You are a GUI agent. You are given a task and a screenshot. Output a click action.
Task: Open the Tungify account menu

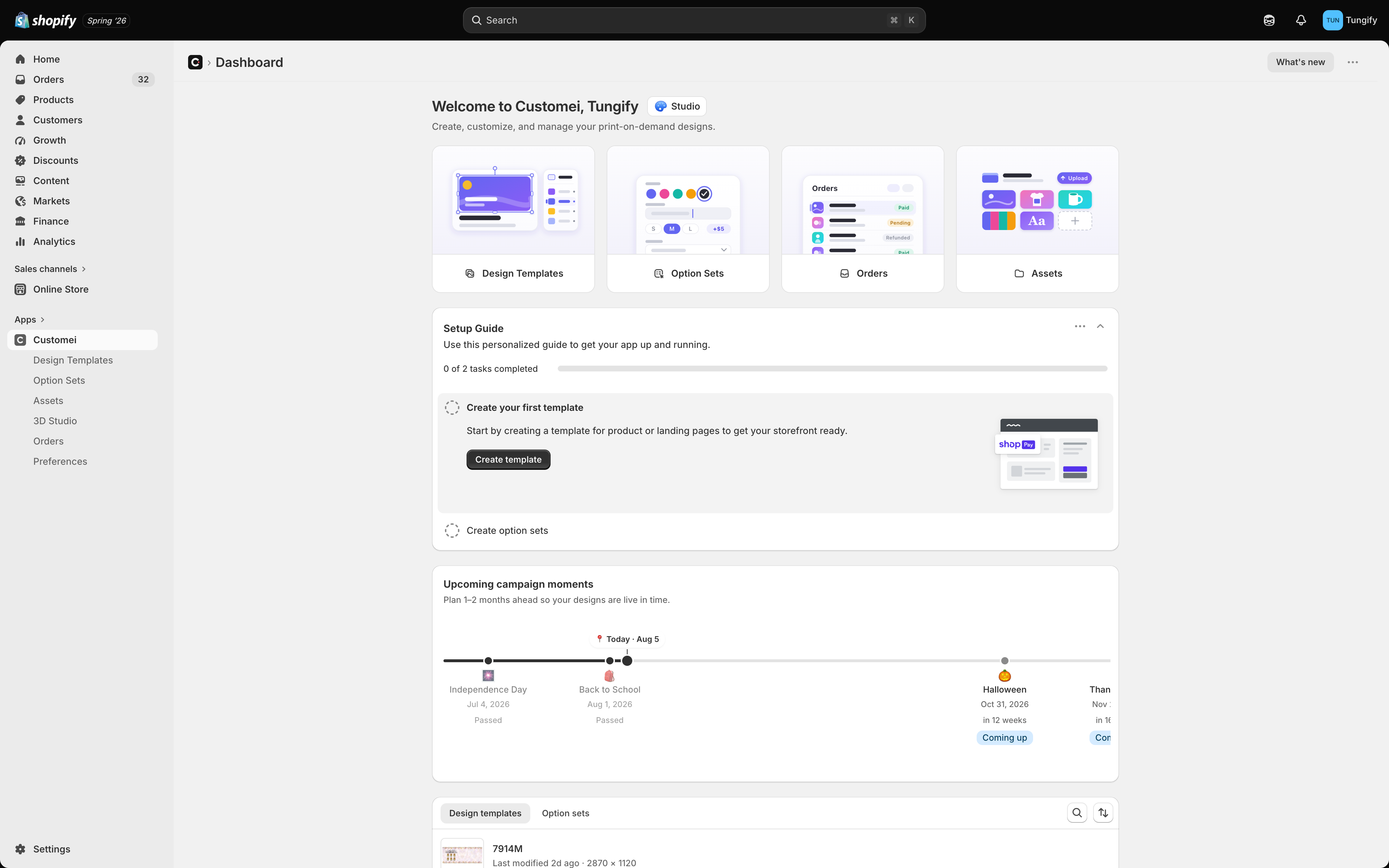(1350, 20)
